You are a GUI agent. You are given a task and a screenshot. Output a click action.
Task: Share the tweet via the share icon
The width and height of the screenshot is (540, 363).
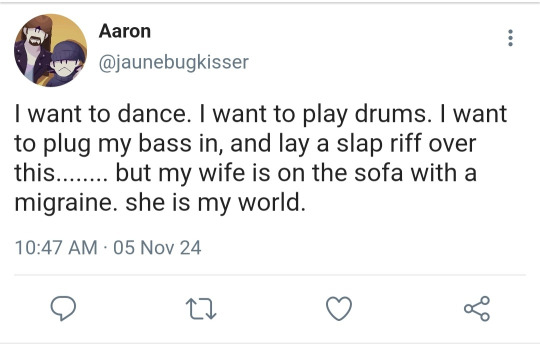tap(477, 308)
